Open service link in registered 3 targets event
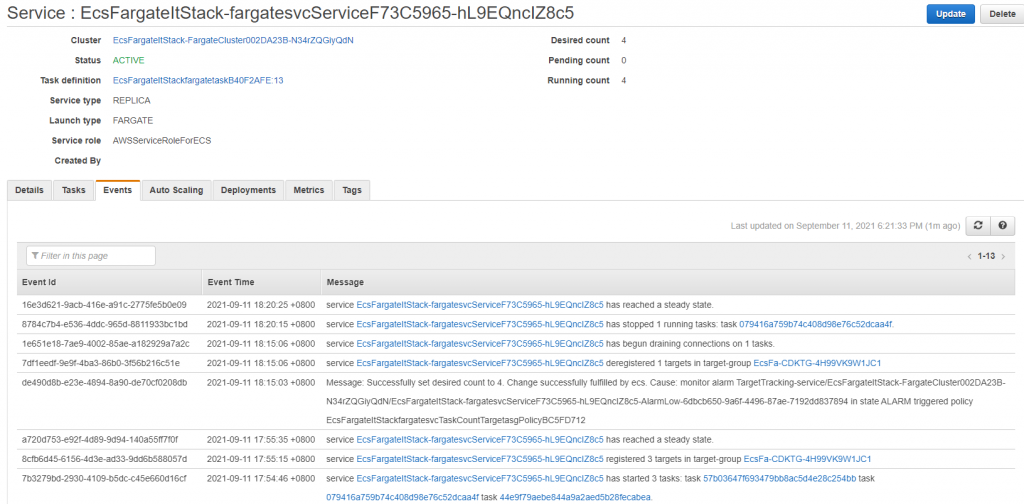The height and width of the screenshot is (504, 1024). point(480,459)
